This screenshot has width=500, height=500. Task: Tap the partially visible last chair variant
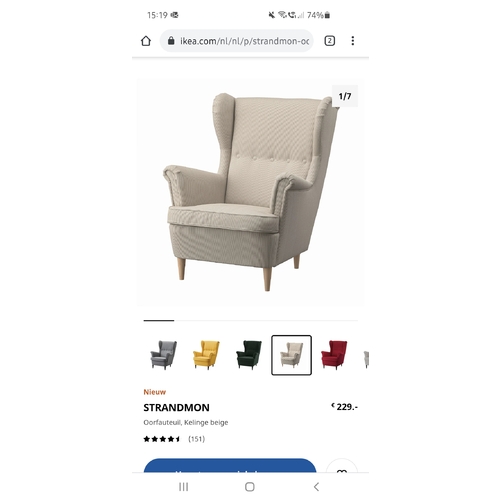[x=366, y=359]
